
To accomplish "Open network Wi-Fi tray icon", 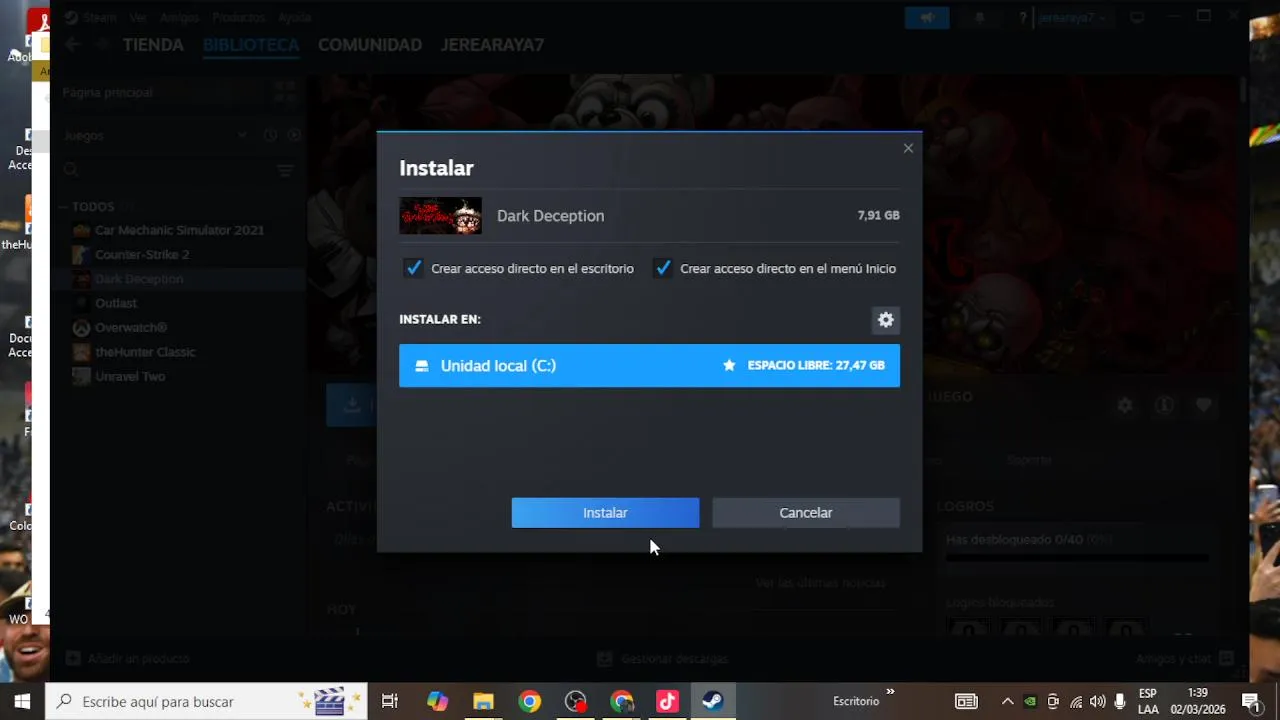I will click(x=1076, y=702).
